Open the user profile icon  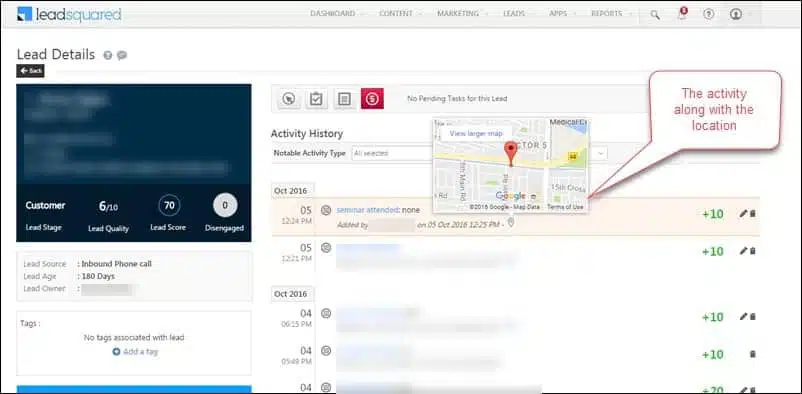coord(736,14)
